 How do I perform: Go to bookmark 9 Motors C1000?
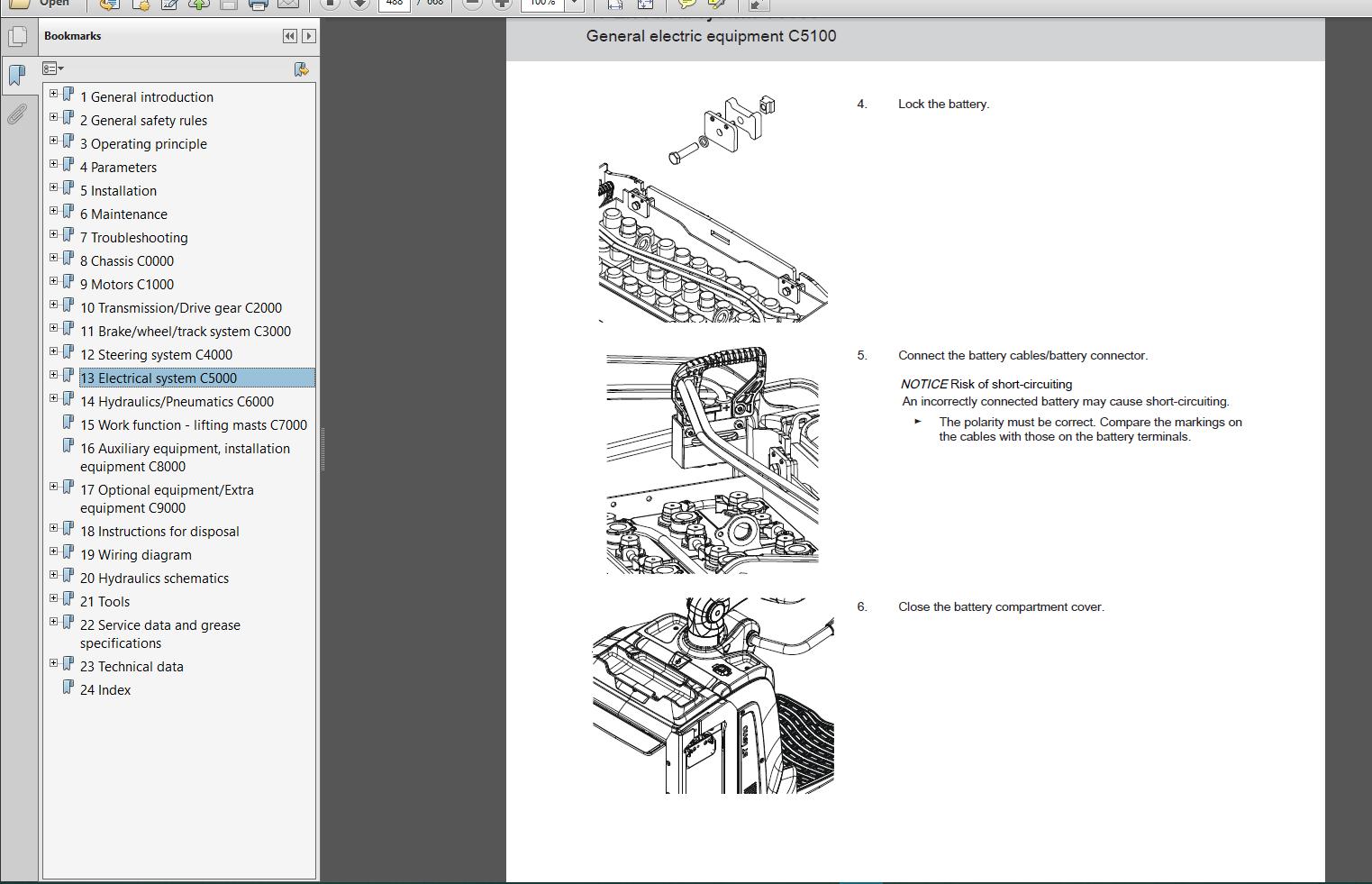[x=127, y=285]
